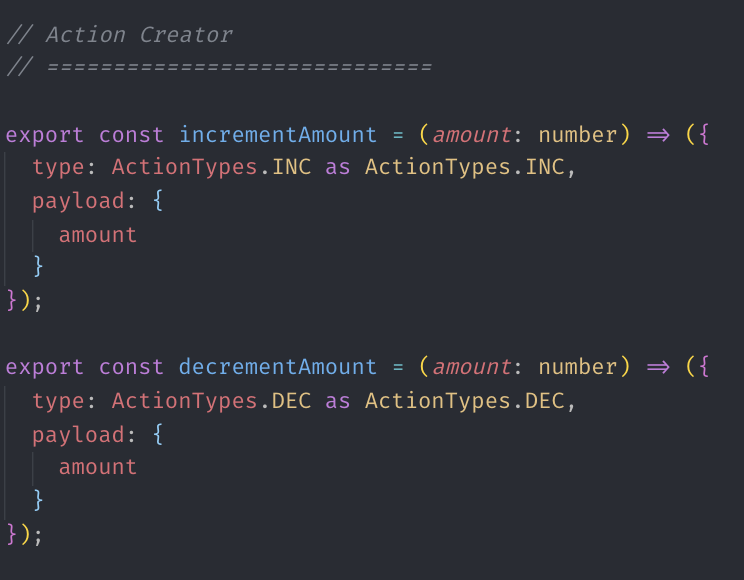Click "number" type on decrementAmount line
Image resolution: width=744 pixels, height=580 pixels.
click(x=577, y=367)
